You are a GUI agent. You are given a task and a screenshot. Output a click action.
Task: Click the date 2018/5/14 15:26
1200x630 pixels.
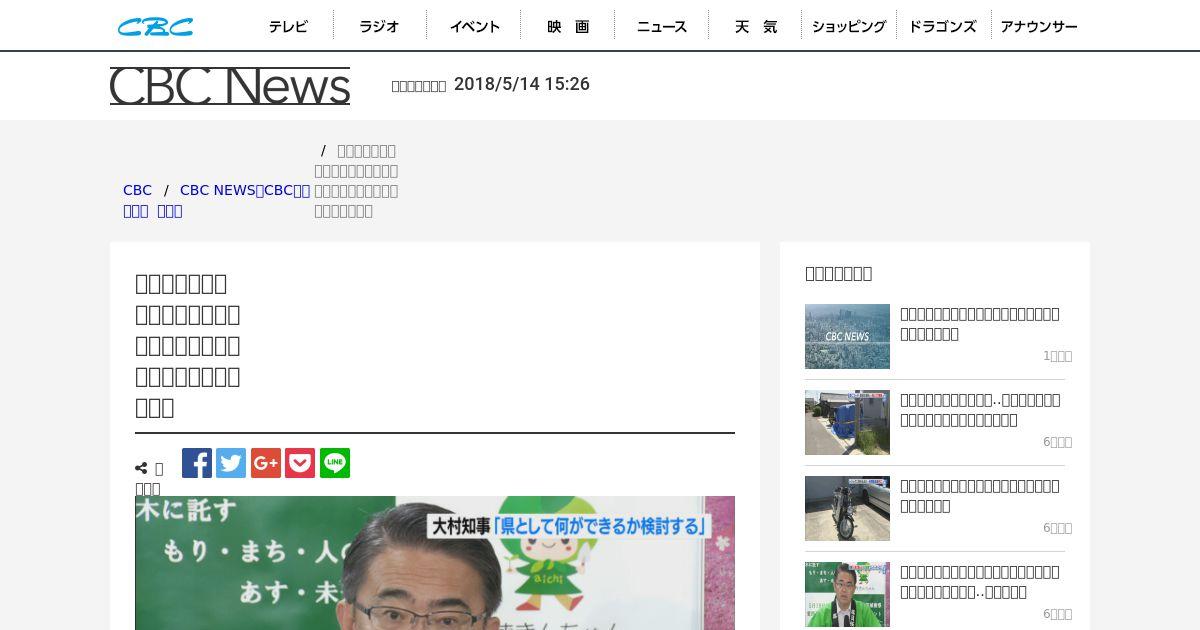[x=522, y=84]
